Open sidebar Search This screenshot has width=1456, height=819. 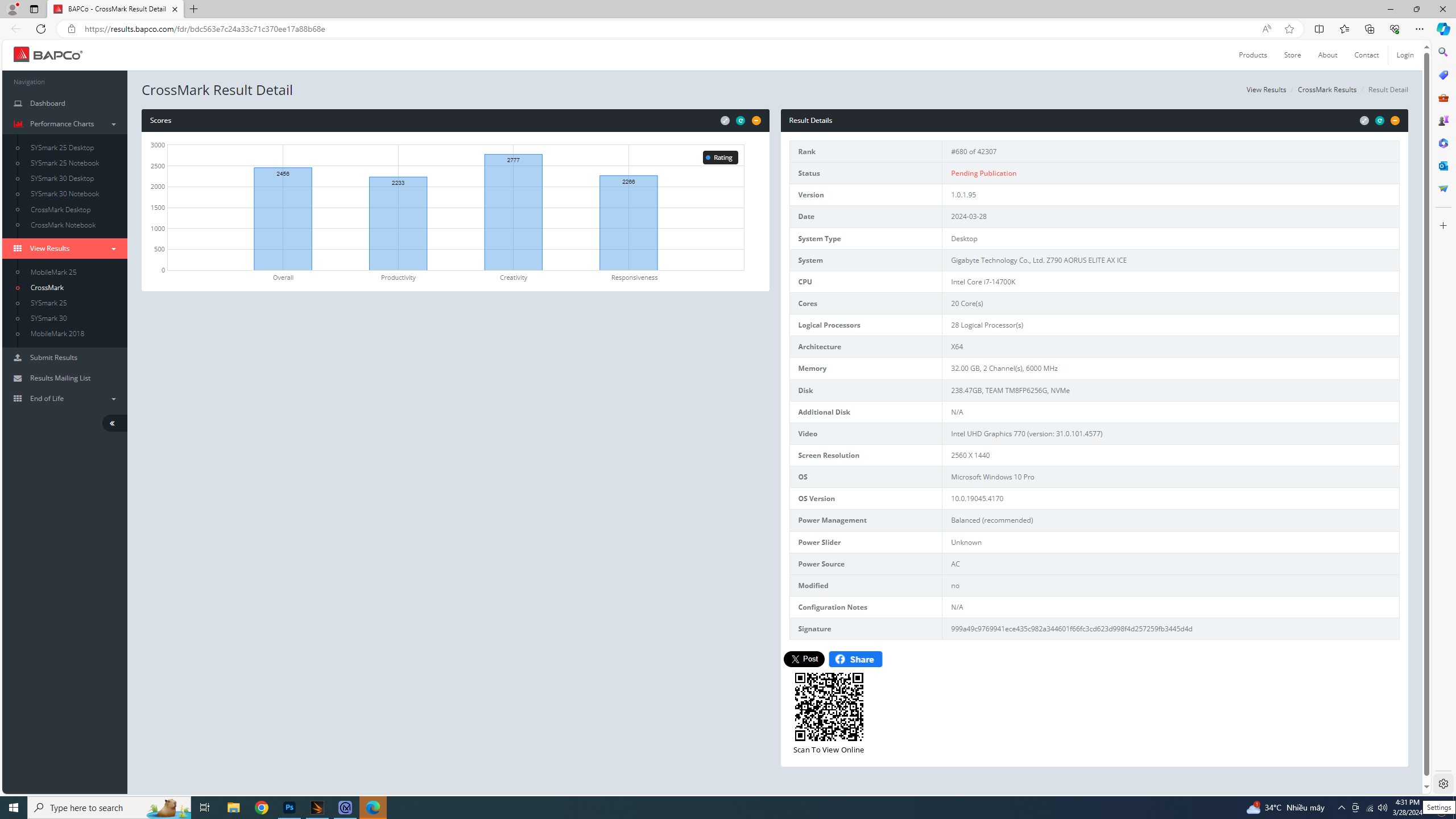click(x=1443, y=52)
